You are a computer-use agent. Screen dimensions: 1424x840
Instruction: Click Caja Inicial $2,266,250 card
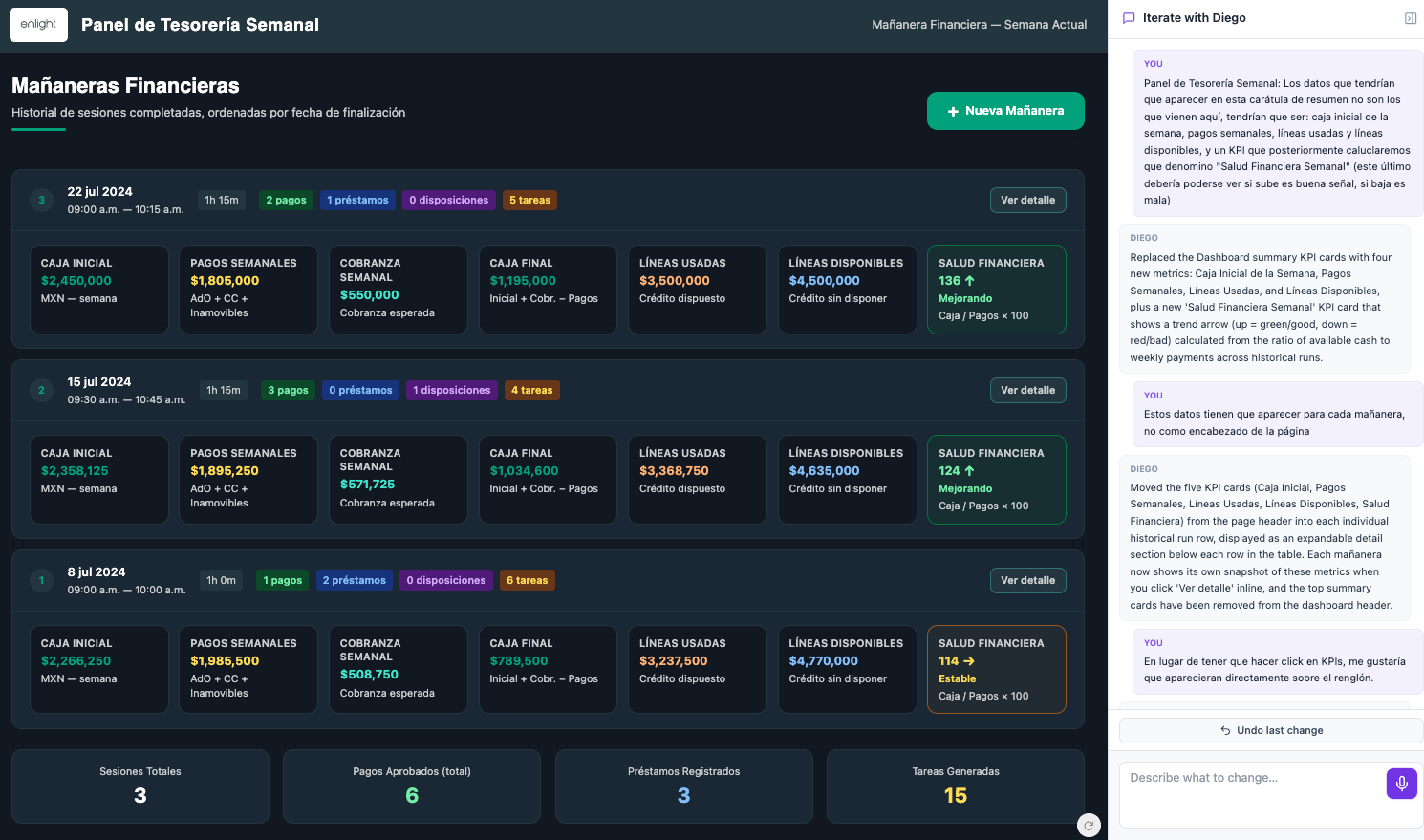point(98,670)
